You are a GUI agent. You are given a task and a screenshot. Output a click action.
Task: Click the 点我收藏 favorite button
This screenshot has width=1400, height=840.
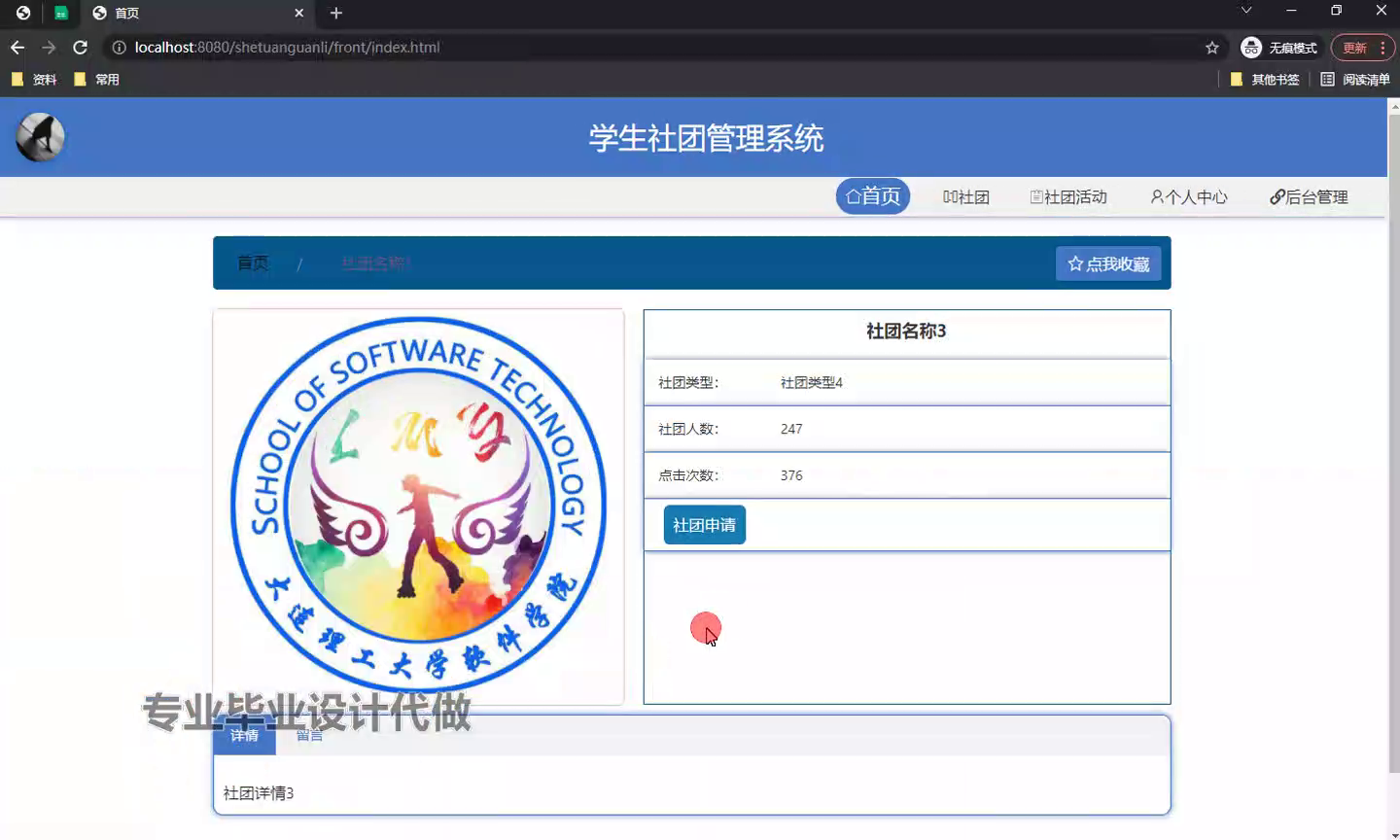pos(1108,263)
